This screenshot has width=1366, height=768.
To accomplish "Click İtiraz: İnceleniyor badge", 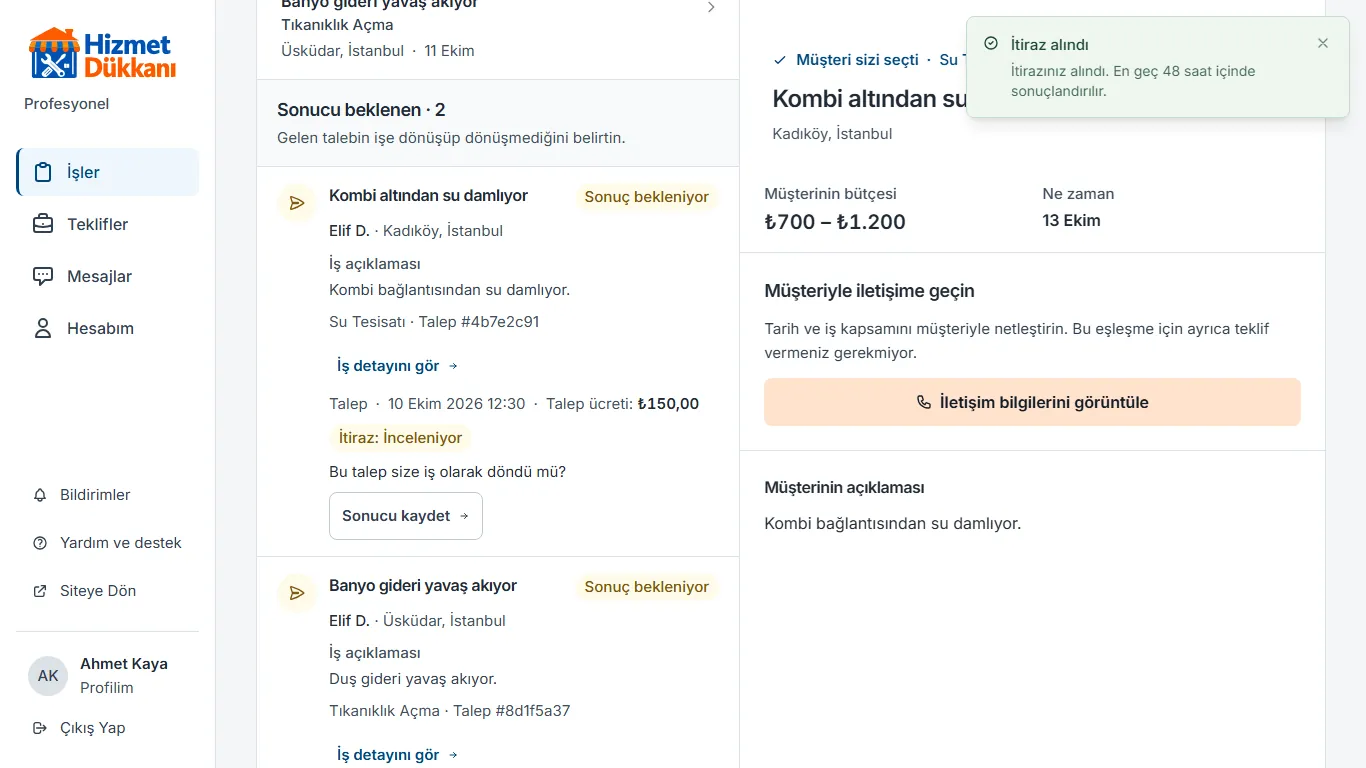I will [400, 438].
